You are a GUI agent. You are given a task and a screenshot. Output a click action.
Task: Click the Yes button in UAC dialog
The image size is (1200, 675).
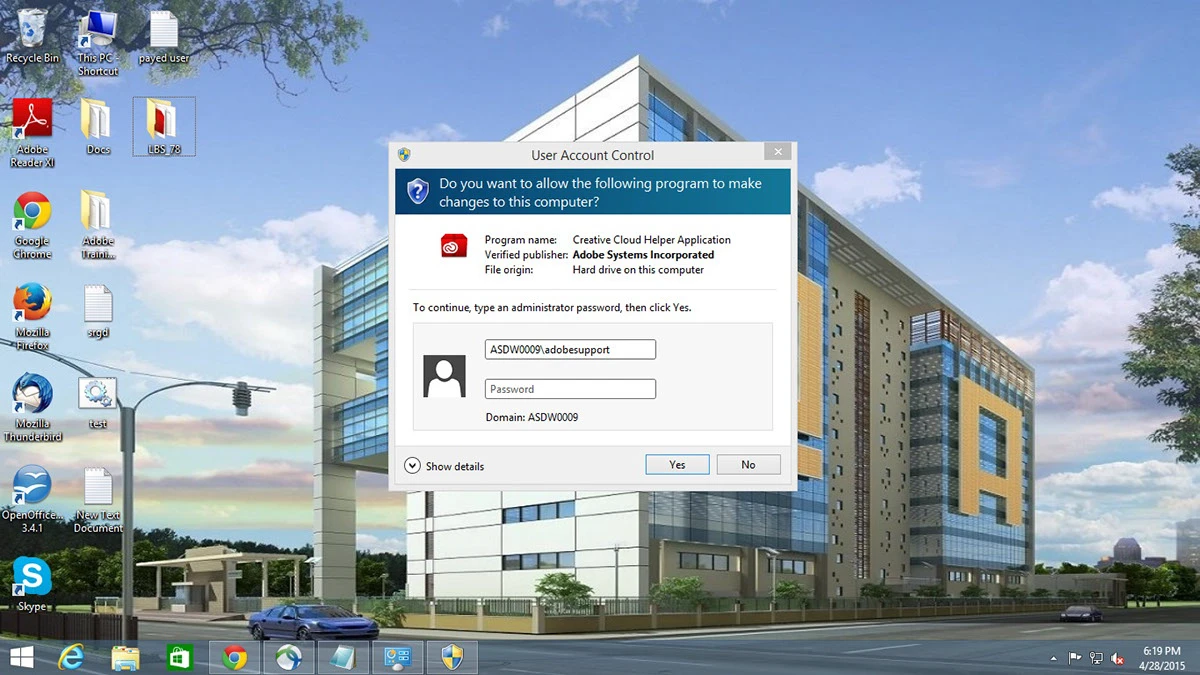(677, 465)
